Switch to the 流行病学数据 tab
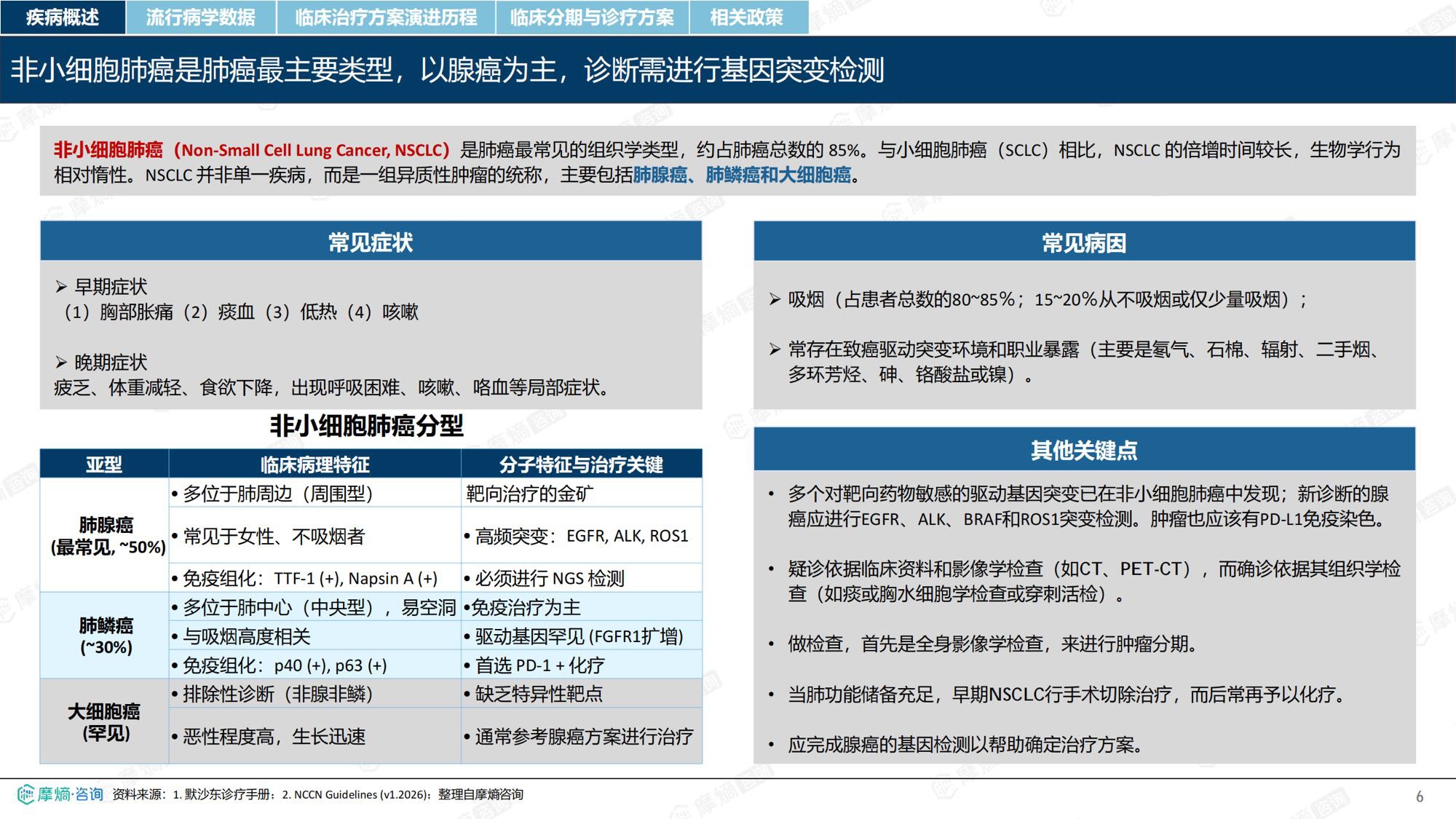 201,17
